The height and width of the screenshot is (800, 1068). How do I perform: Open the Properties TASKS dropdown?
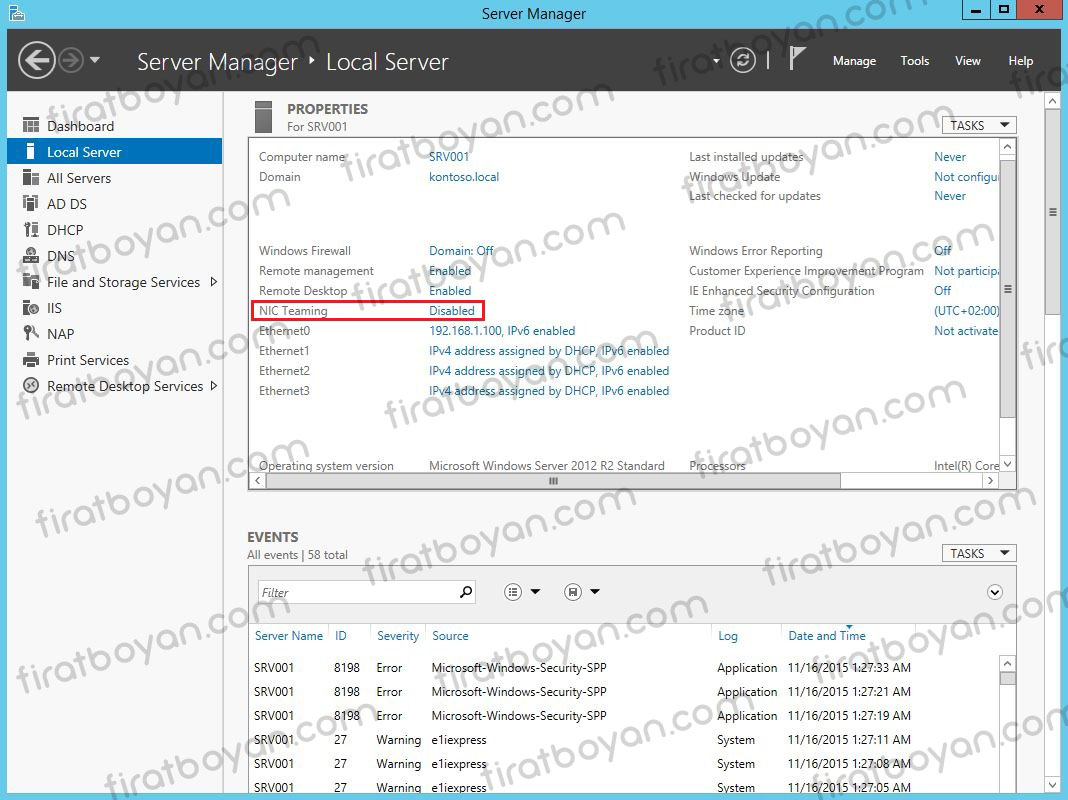[979, 125]
